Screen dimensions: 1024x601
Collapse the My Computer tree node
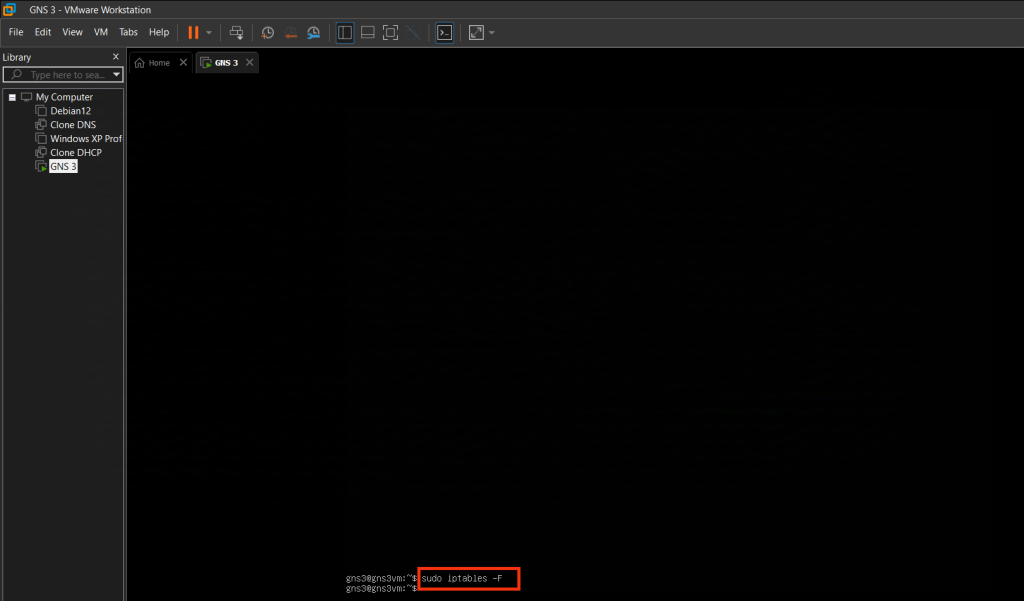pyautogui.click(x=12, y=97)
